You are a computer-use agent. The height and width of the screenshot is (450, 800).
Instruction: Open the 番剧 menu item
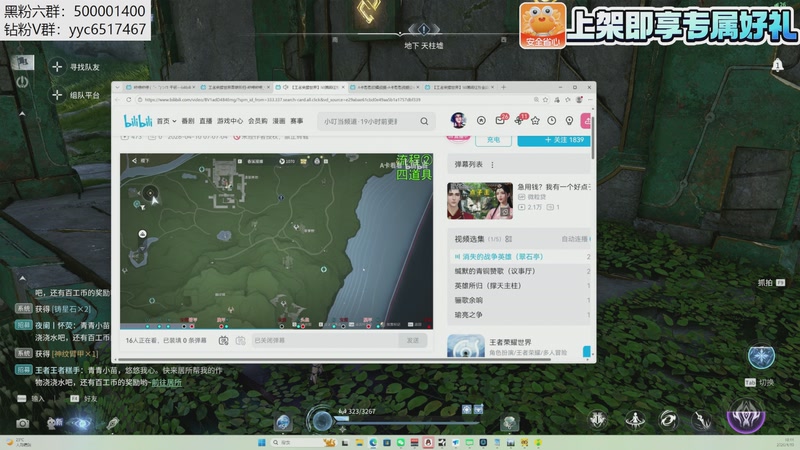(188, 121)
